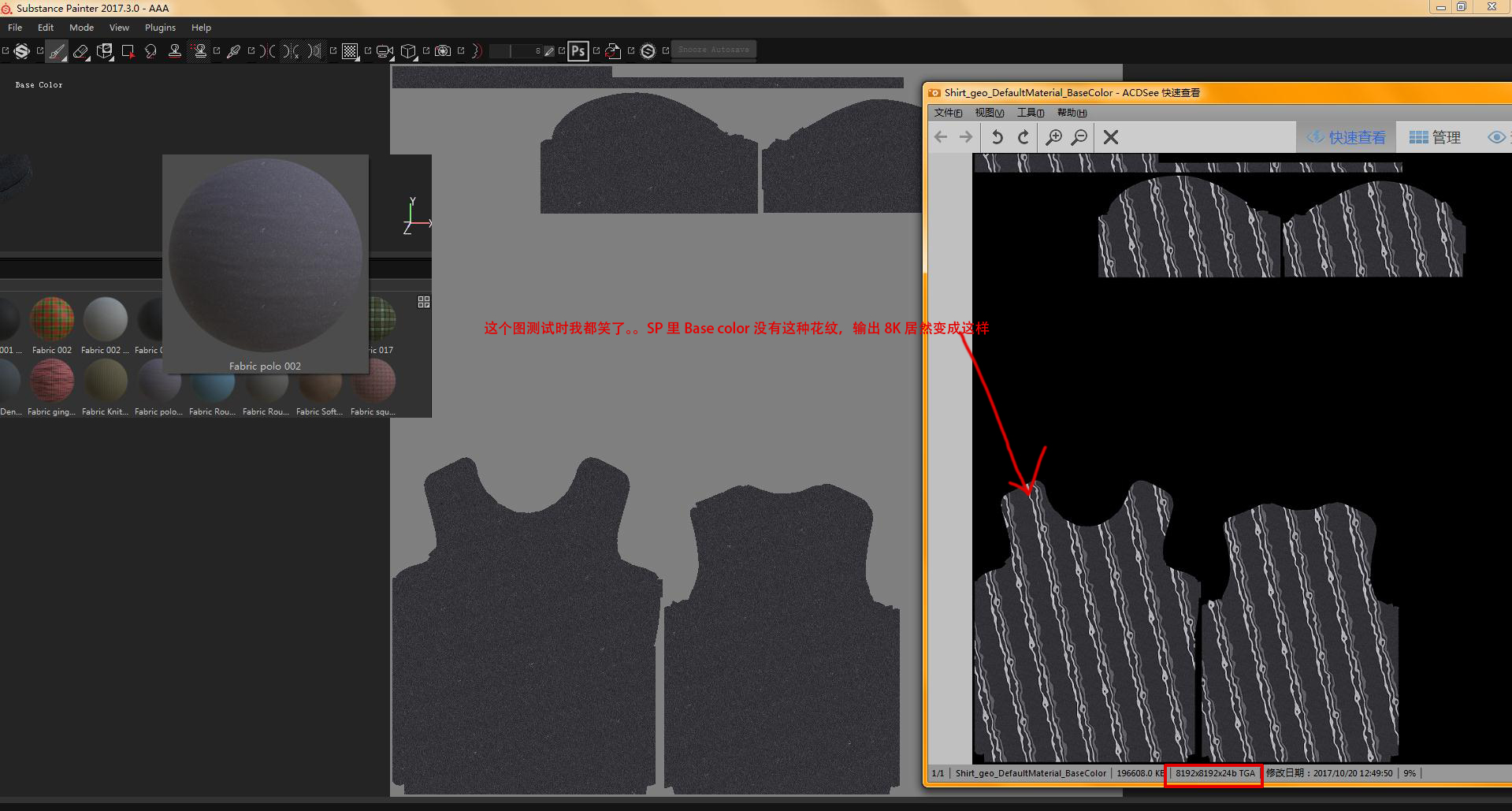Viewport: 1512px width, 811px height.
Task: Open the display mode checkerboard dropdown
Action: tap(351, 52)
